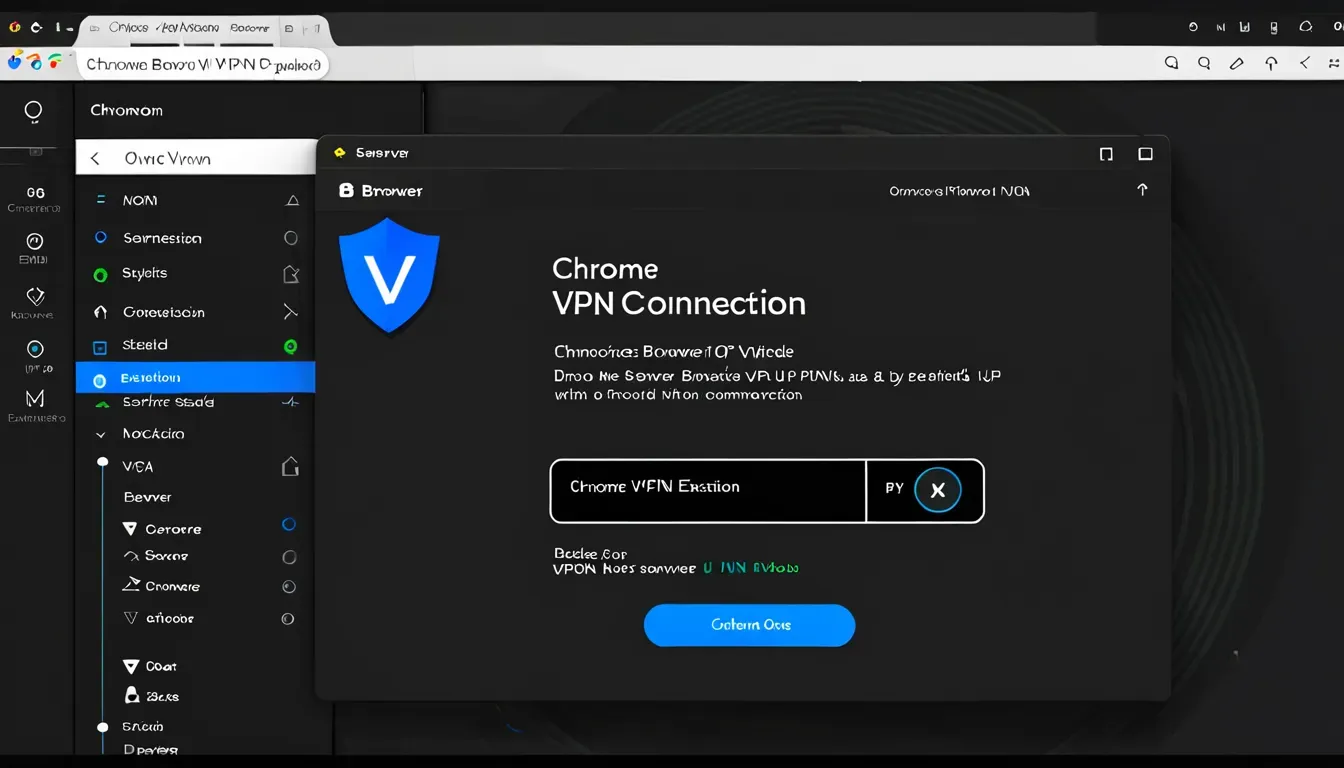1344x768 pixels.
Task: Select the Steeld menu row
Action: pyautogui.click(x=195, y=345)
